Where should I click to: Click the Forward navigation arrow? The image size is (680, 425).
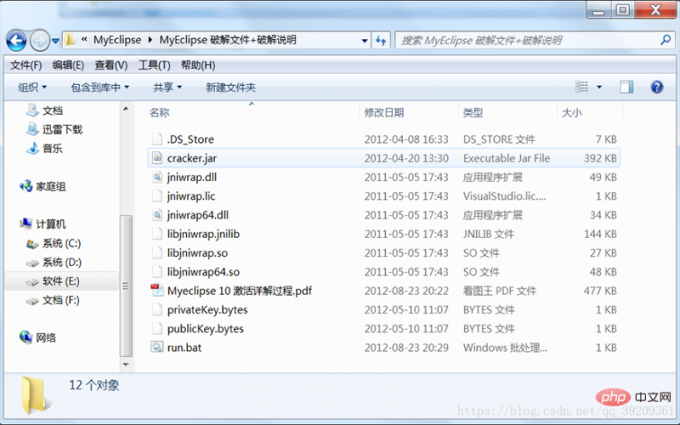39,41
